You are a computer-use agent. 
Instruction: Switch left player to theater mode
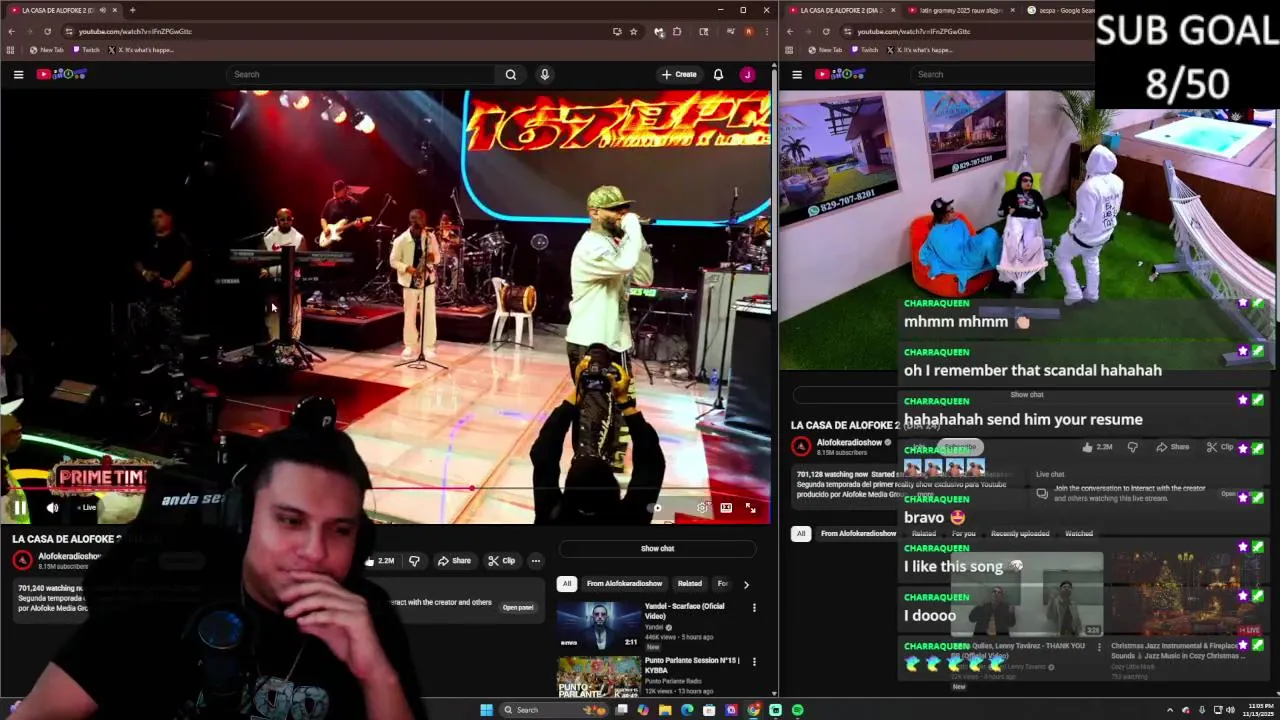(x=726, y=508)
